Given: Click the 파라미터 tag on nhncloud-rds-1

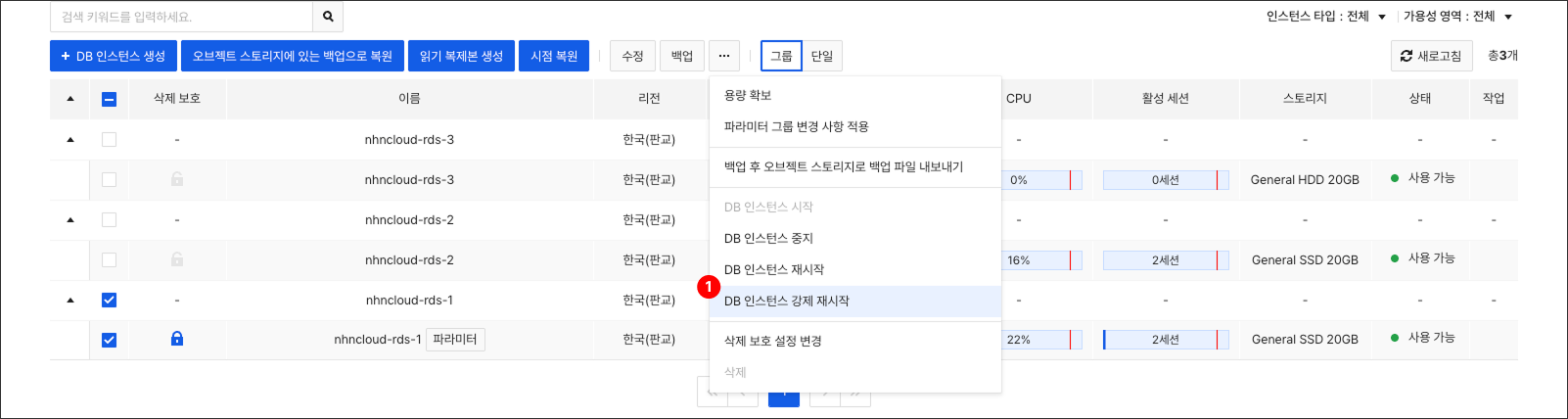Looking at the screenshot, I should coord(455,340).
